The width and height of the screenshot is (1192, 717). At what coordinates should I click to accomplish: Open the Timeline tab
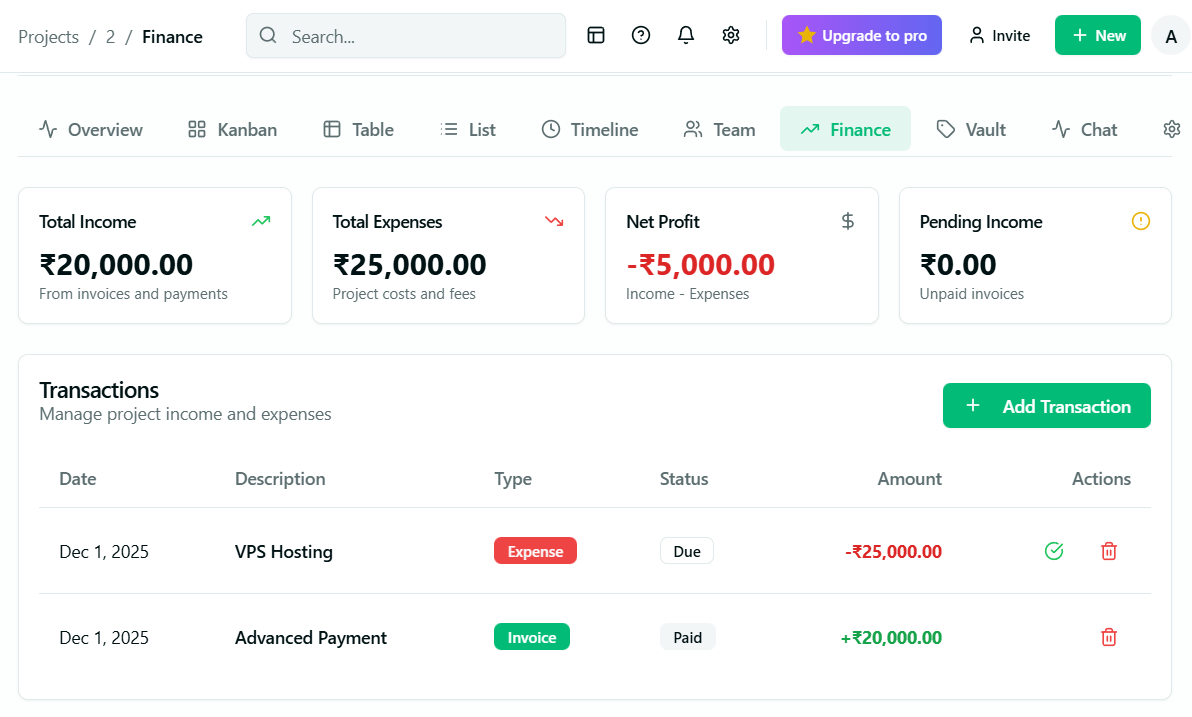pyautogui.click(x=590, y=129)
